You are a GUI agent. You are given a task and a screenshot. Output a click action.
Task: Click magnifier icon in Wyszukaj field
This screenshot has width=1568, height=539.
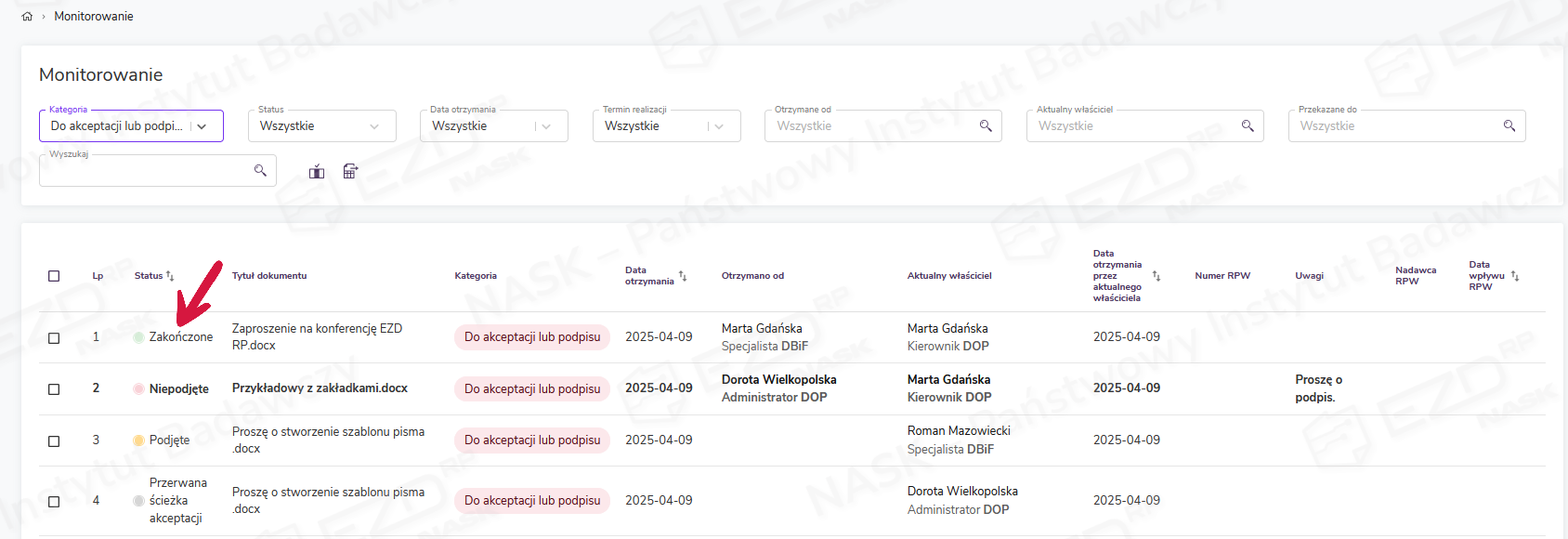260,170
